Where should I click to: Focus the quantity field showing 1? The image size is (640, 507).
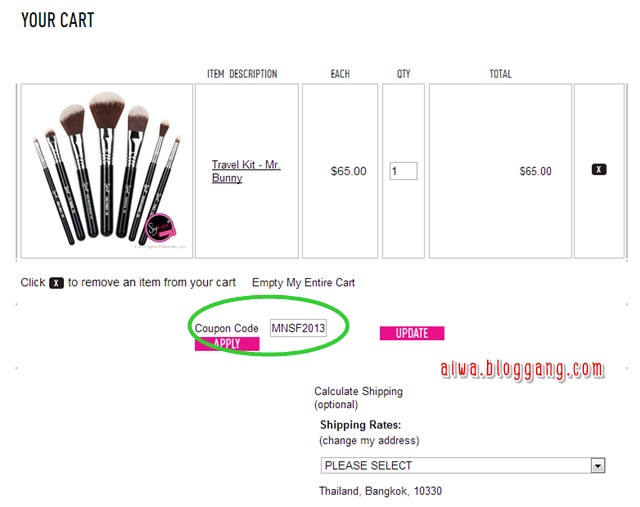(x=403, y=171)
